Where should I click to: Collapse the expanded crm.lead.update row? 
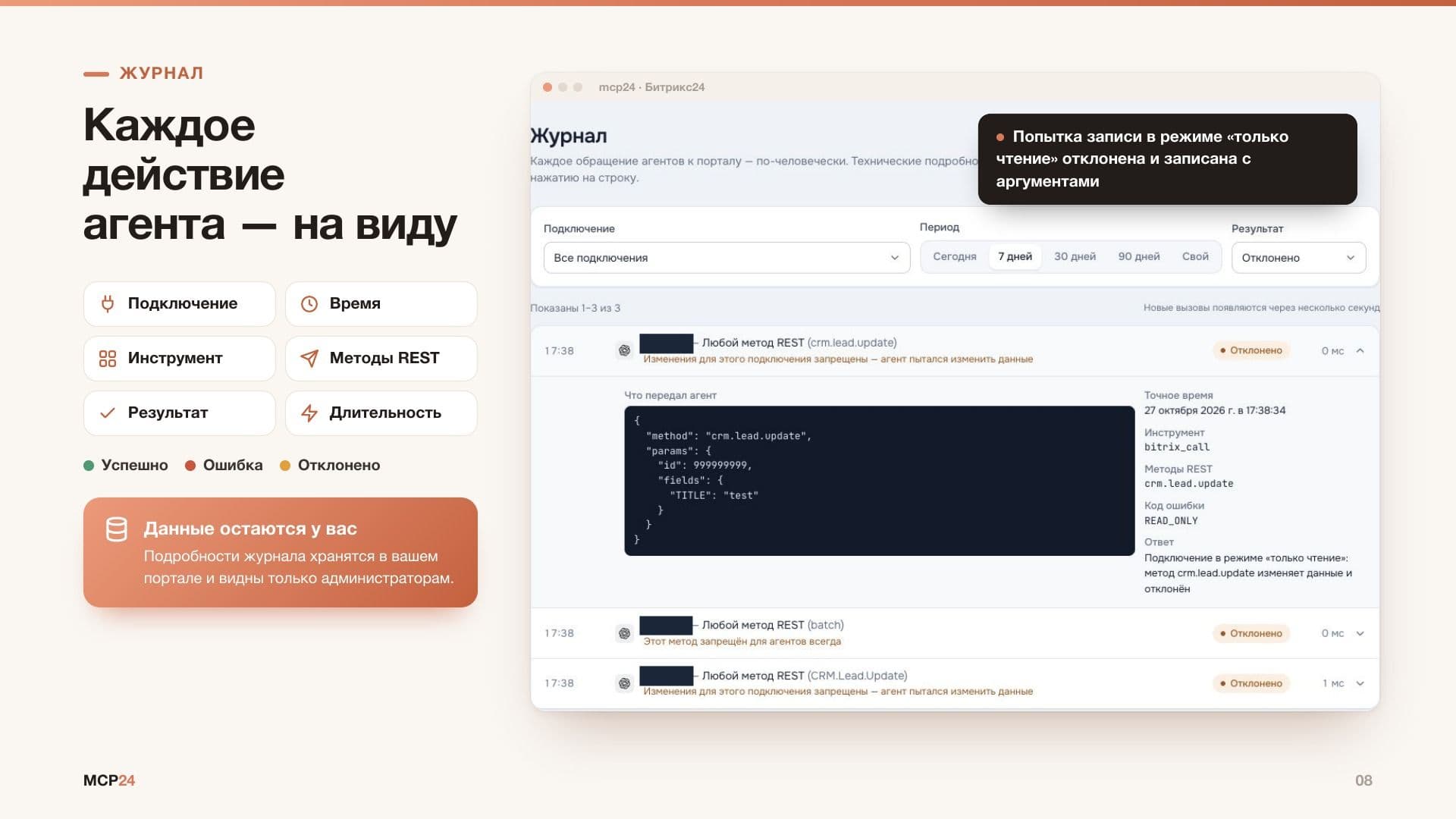click(1360, 350)
